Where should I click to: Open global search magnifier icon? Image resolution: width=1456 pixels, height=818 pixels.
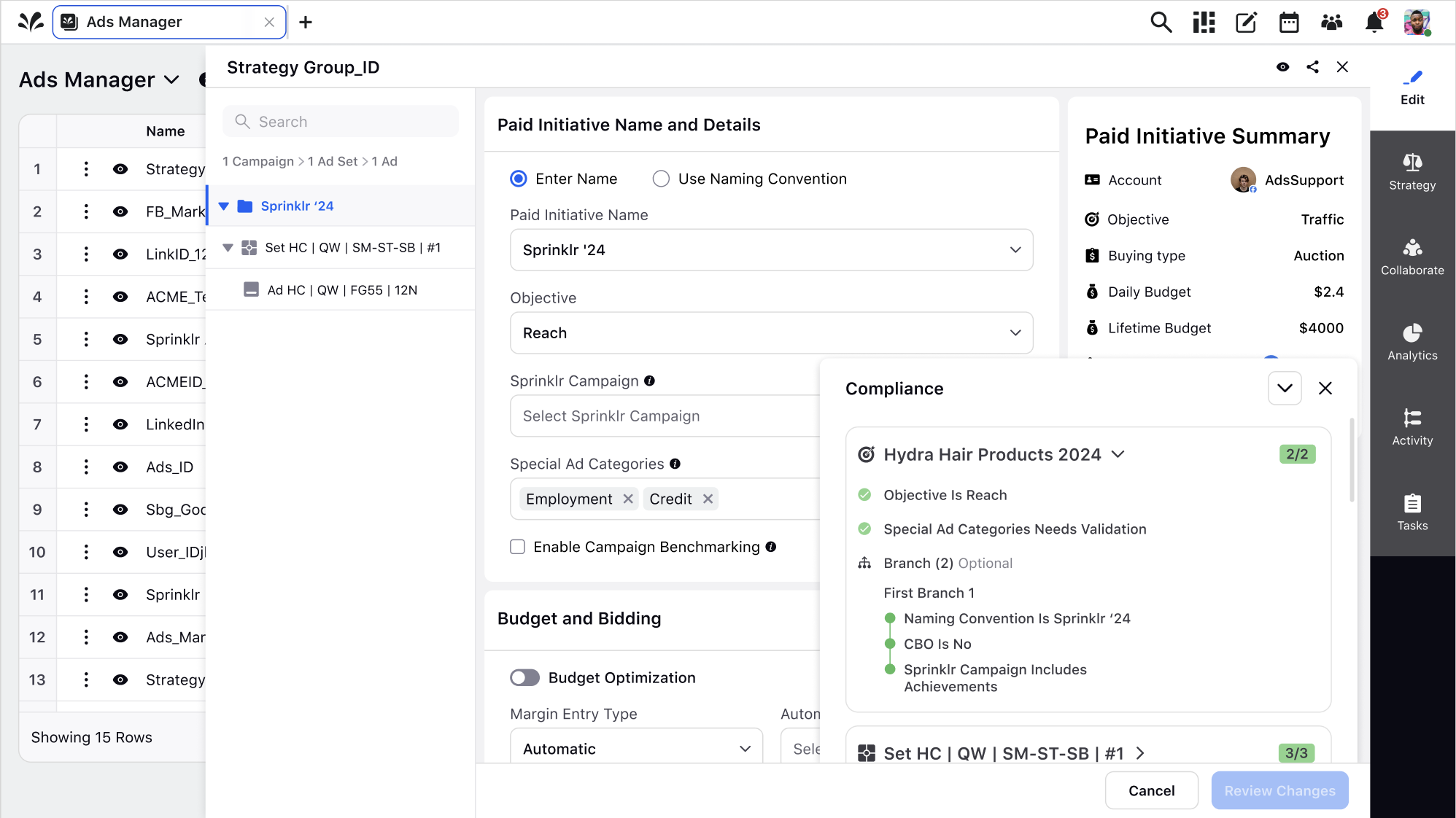point(1161,22)
